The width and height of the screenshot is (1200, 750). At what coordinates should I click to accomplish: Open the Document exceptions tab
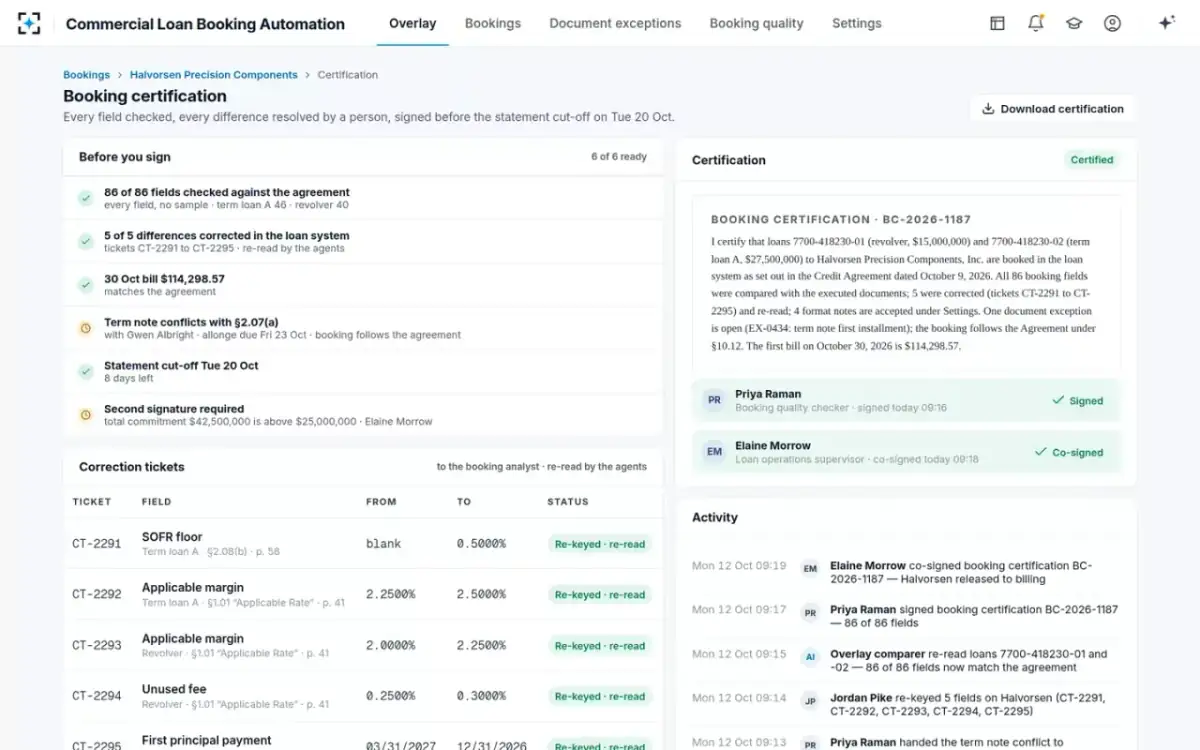[615, 23]
